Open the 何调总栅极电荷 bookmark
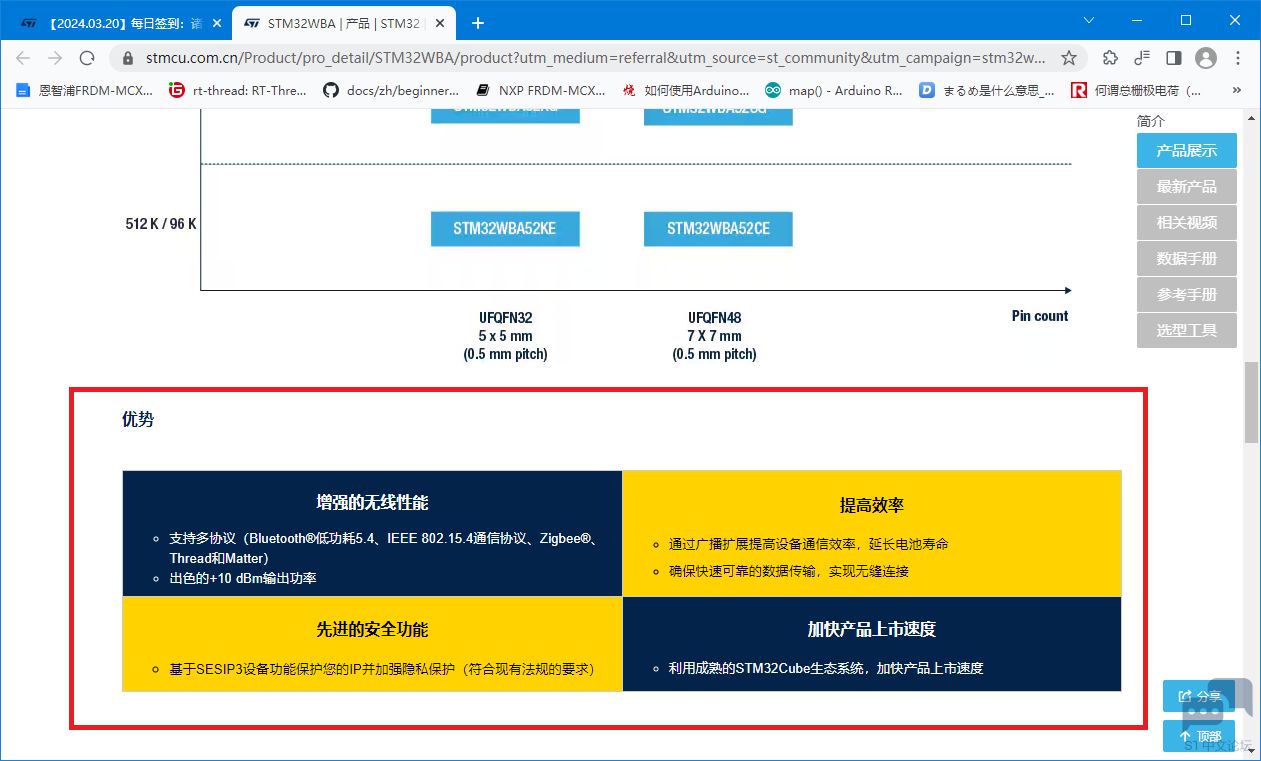 (x=1137, y=90)
